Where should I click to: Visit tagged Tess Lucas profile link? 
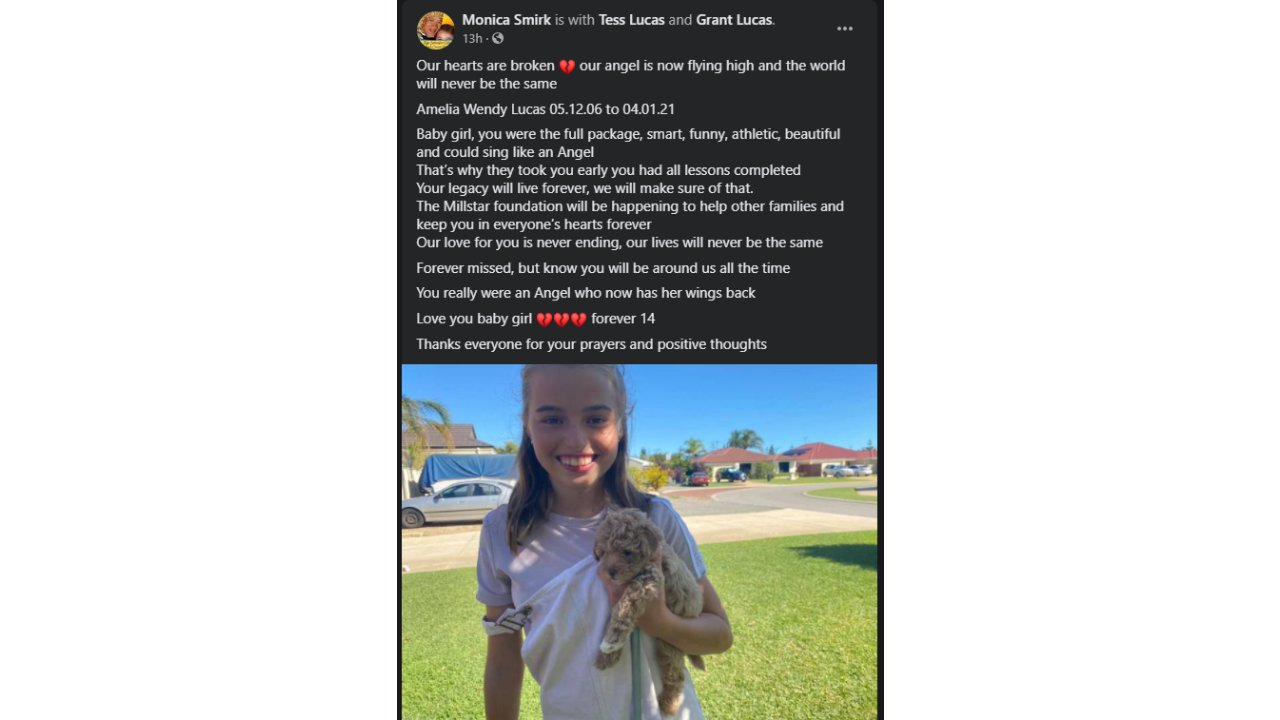pos(631,20)
